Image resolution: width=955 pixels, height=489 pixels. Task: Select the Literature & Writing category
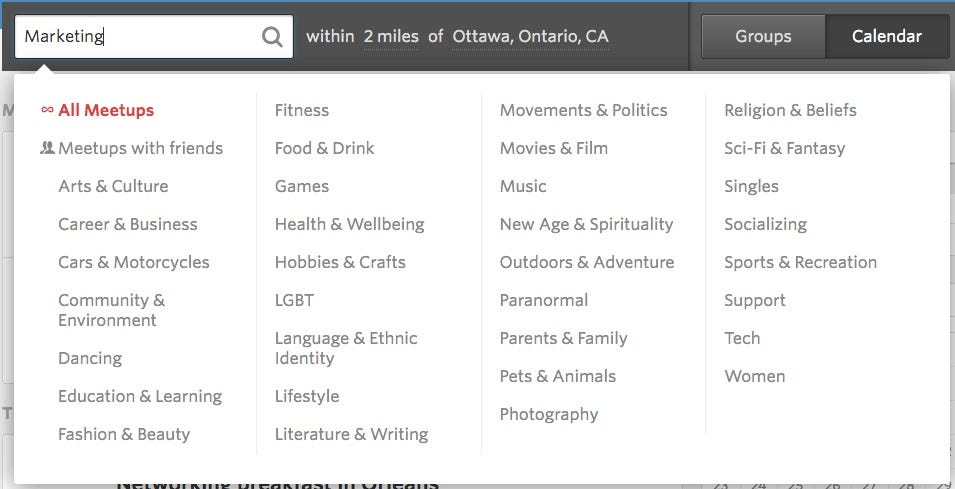tap(351, 434)
